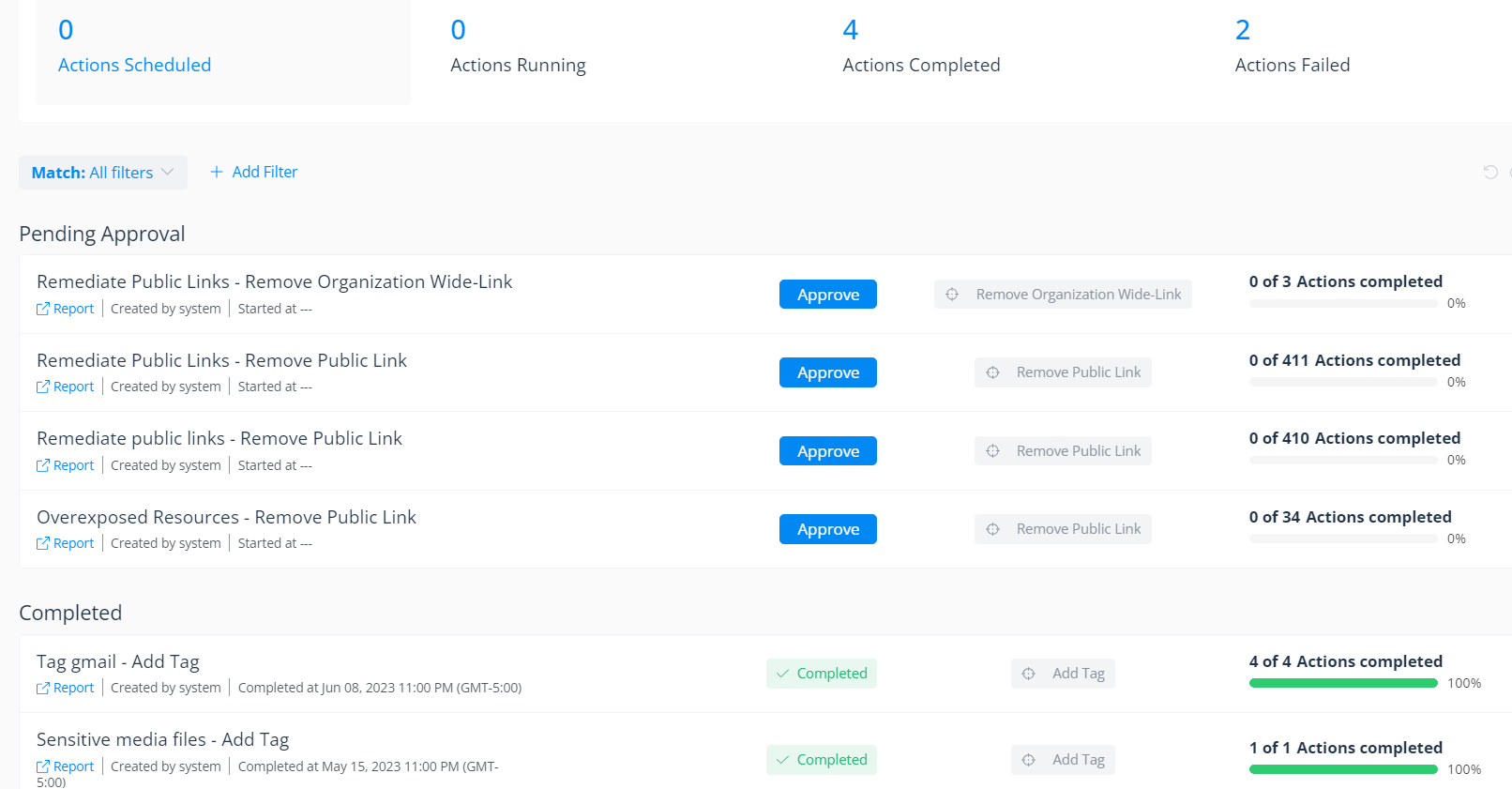1512x789 pixels.
Task: Approve the 411-action Remove Public Link job
Action: click(827, 372)
